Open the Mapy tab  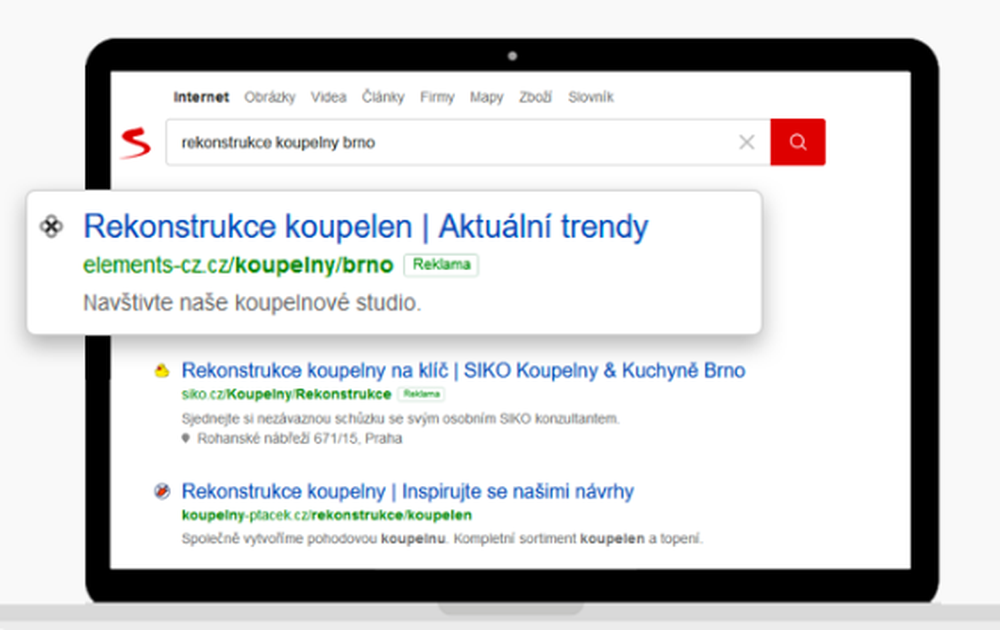pos(487,97)
